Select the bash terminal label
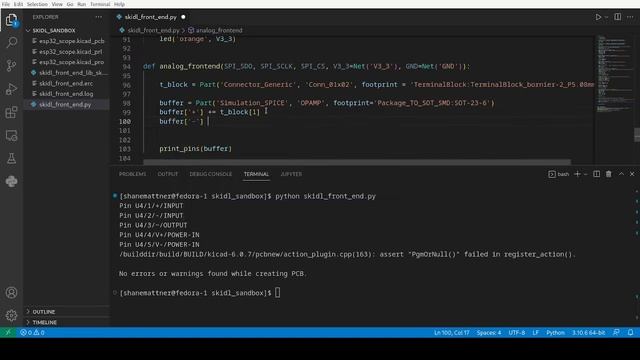The height and width of the screenshot is (360, 640). pos(559,174)
